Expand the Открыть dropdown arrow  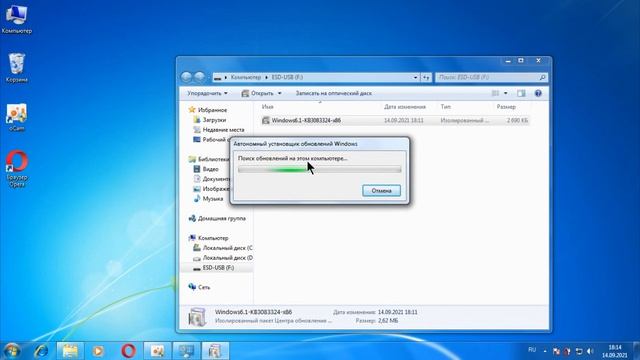coord(280,93)
